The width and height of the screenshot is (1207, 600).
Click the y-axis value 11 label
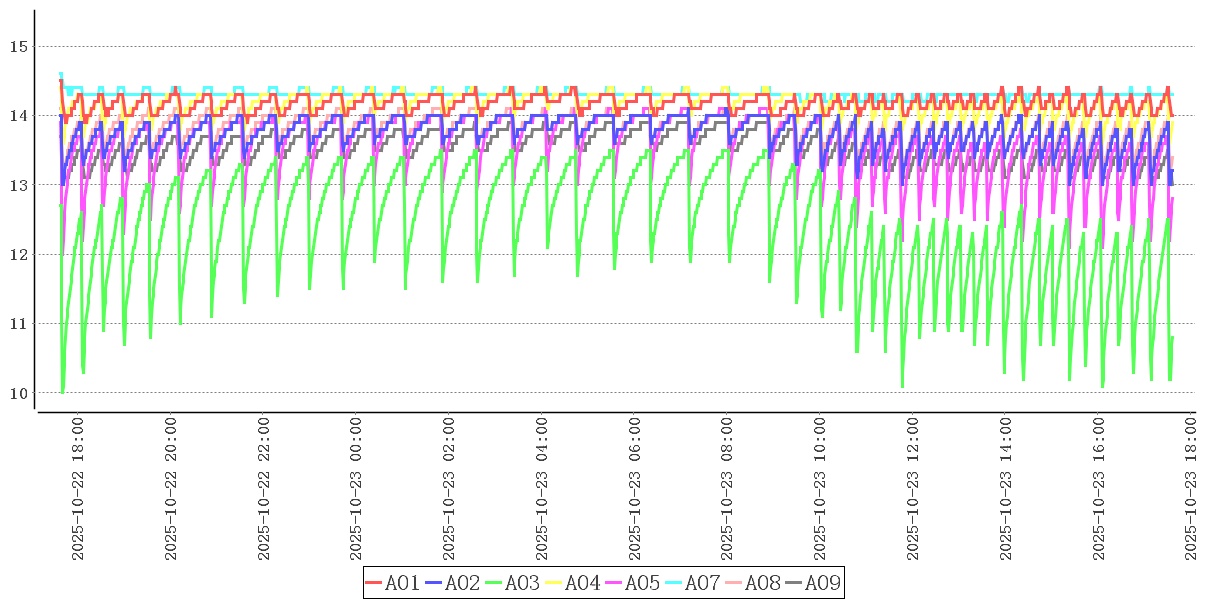pyautogui.click(x=18, y=324)
